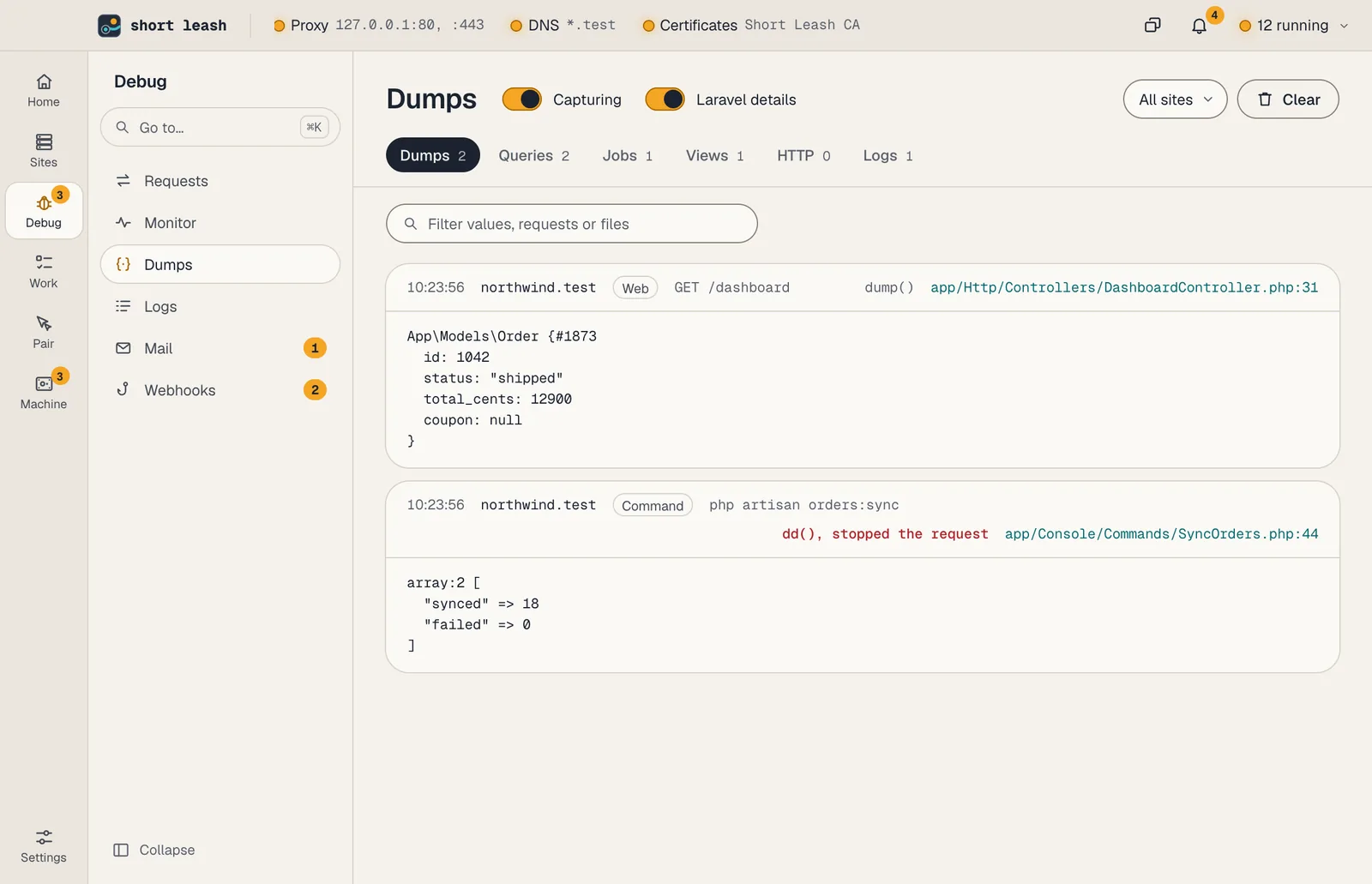Expand the 12 running services dropdown
The height and width of the screenshot is (884, 1372).
tap(1294, 26)
